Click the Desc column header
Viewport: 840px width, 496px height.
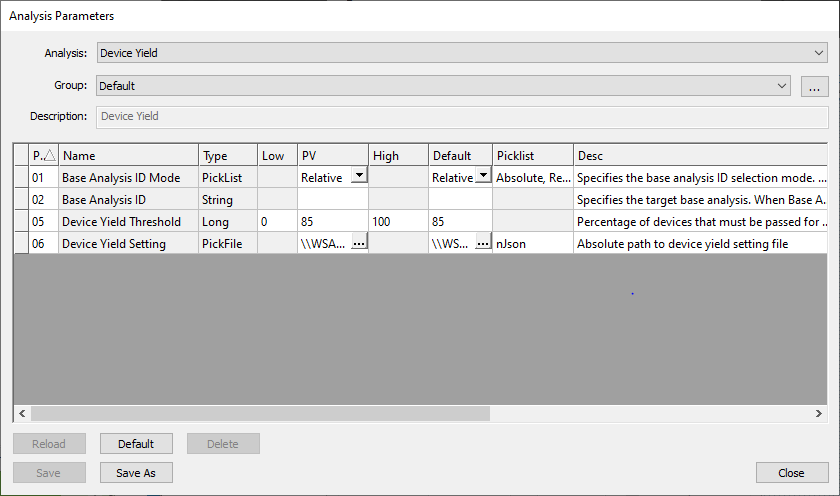pyautogui.click(x=700, y=156)
